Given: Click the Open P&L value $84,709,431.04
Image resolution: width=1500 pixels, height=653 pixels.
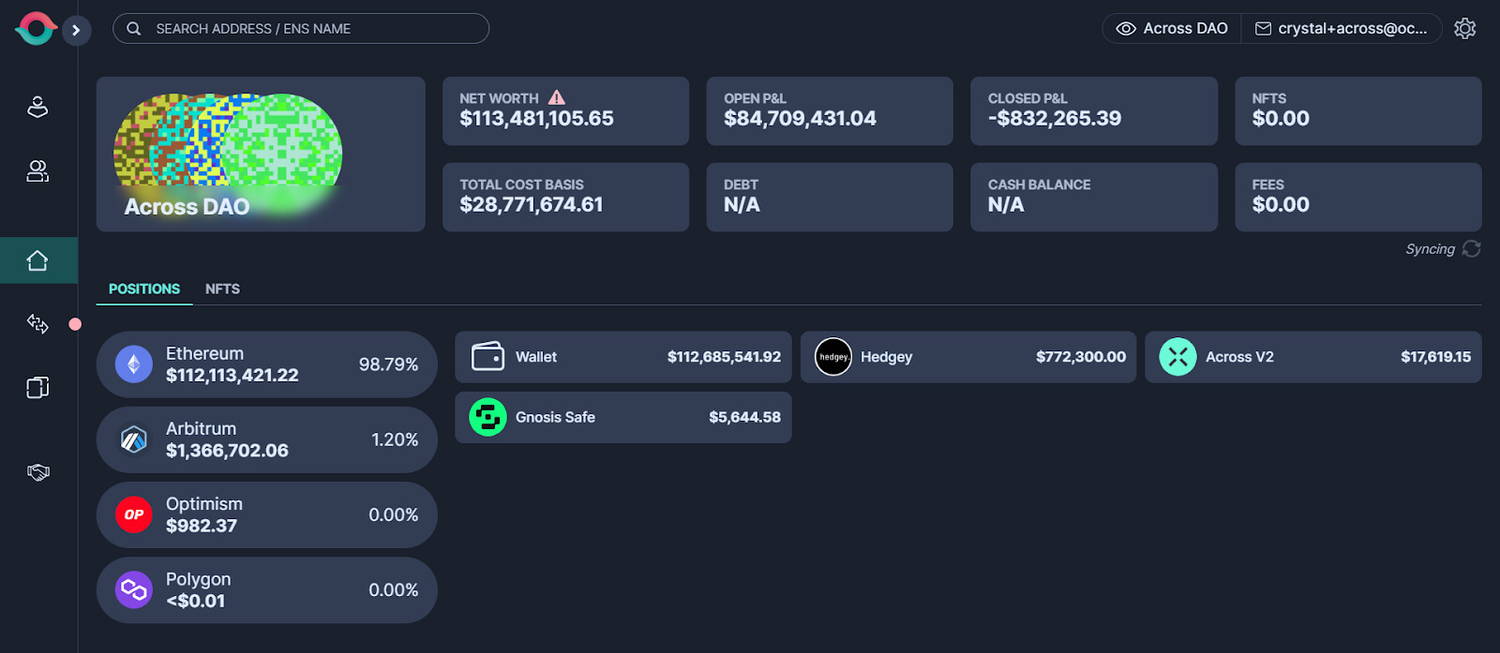Looking at the screenshot, I should tap(800, 119).
